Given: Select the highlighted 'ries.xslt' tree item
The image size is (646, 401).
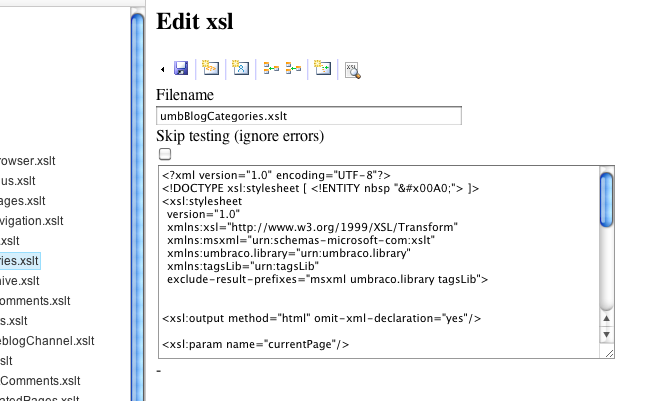Looking at the screenshot, I should pos(19,261).
